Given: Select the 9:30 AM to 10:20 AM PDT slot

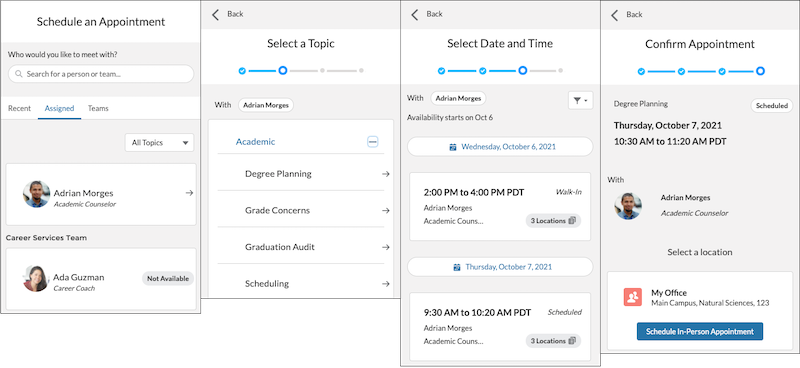Looking at the screenshot, I should 500,327.
